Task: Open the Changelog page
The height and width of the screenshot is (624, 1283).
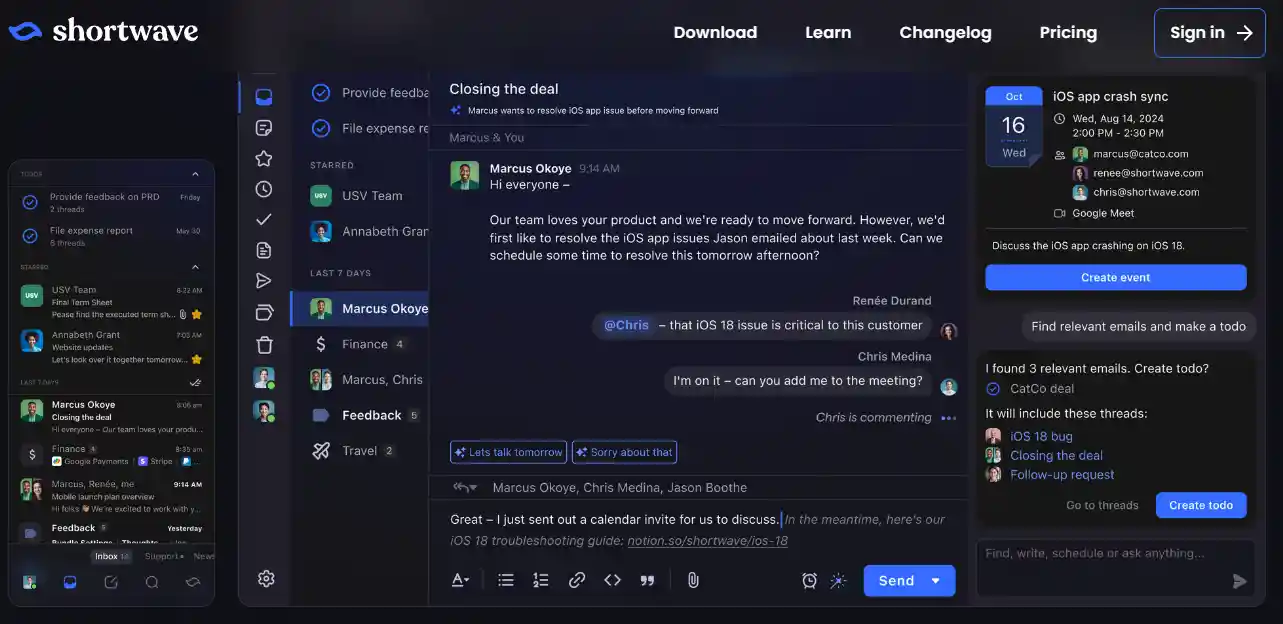Action: 945,32
